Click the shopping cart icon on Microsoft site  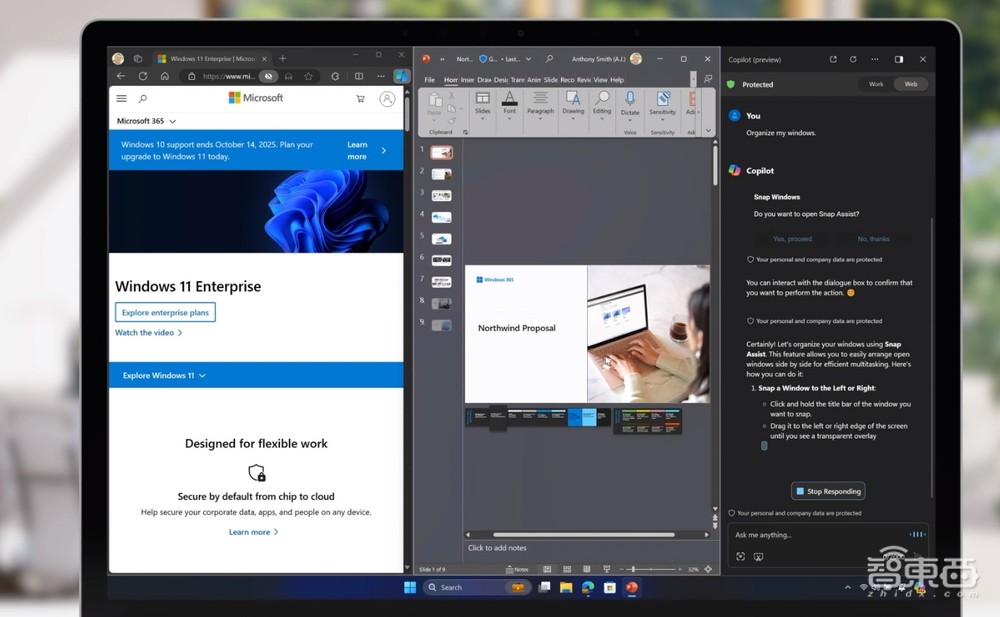(x=360, y=99)
